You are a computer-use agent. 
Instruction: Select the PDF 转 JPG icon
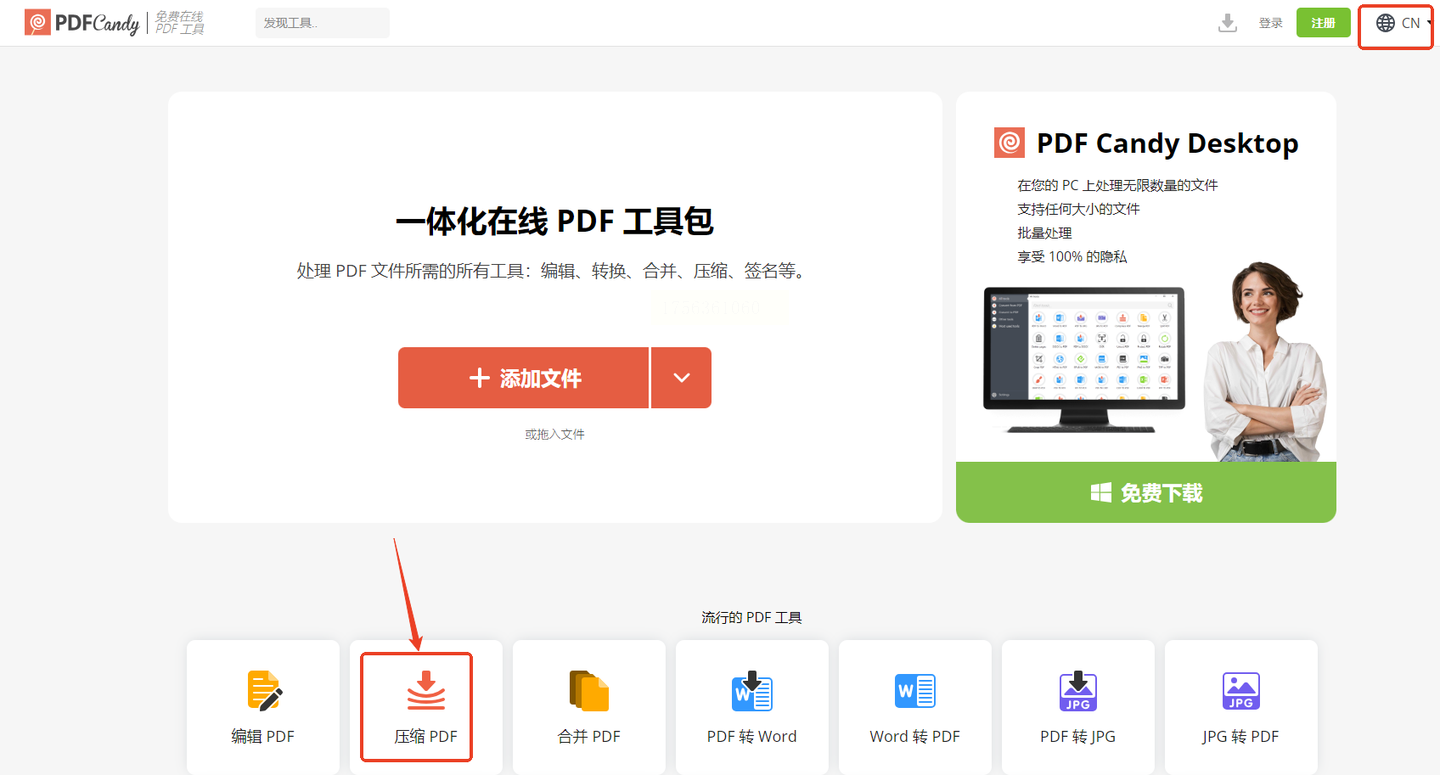pos(1078,691)
